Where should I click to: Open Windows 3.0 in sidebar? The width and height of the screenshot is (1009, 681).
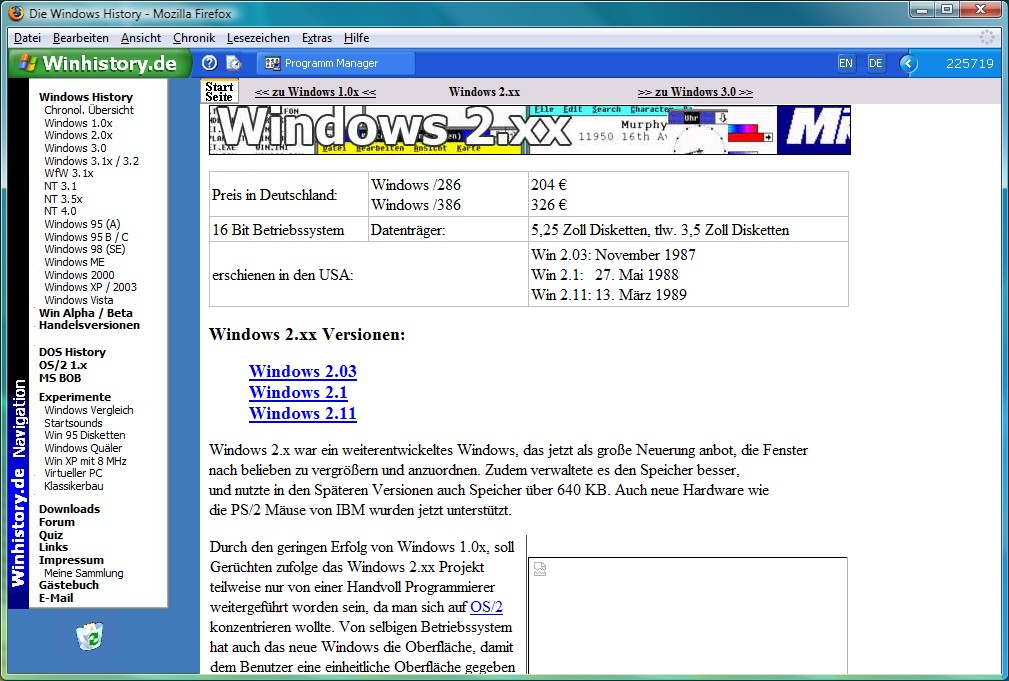click(x=75, y=148)
